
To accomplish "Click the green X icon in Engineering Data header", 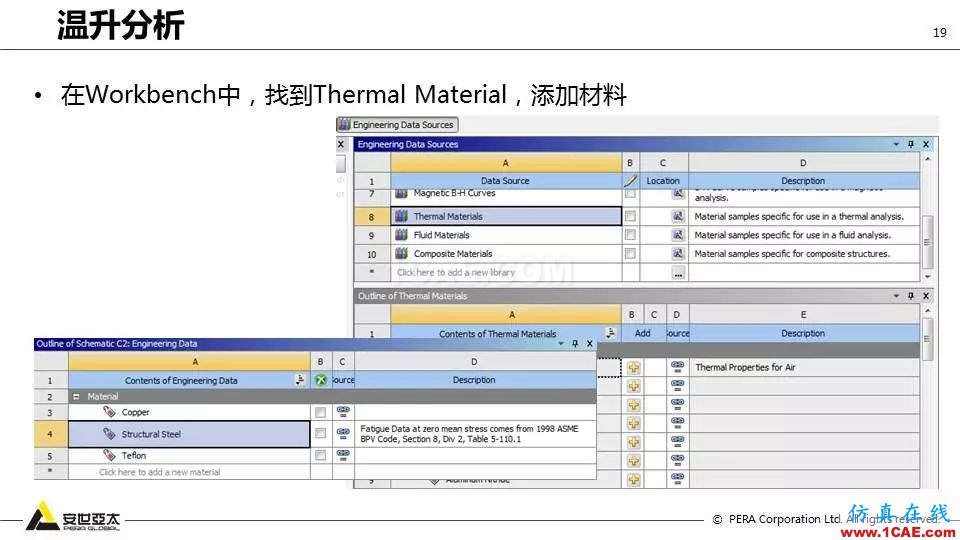I will [321, 380].
